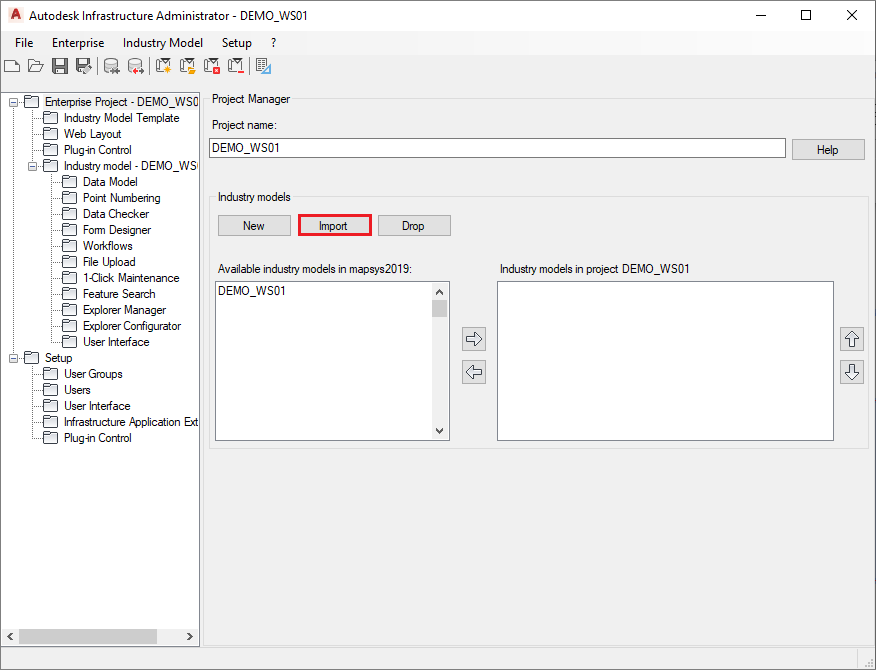
Task: Select the Setup node in the tree
Action: tap(58, 358)
